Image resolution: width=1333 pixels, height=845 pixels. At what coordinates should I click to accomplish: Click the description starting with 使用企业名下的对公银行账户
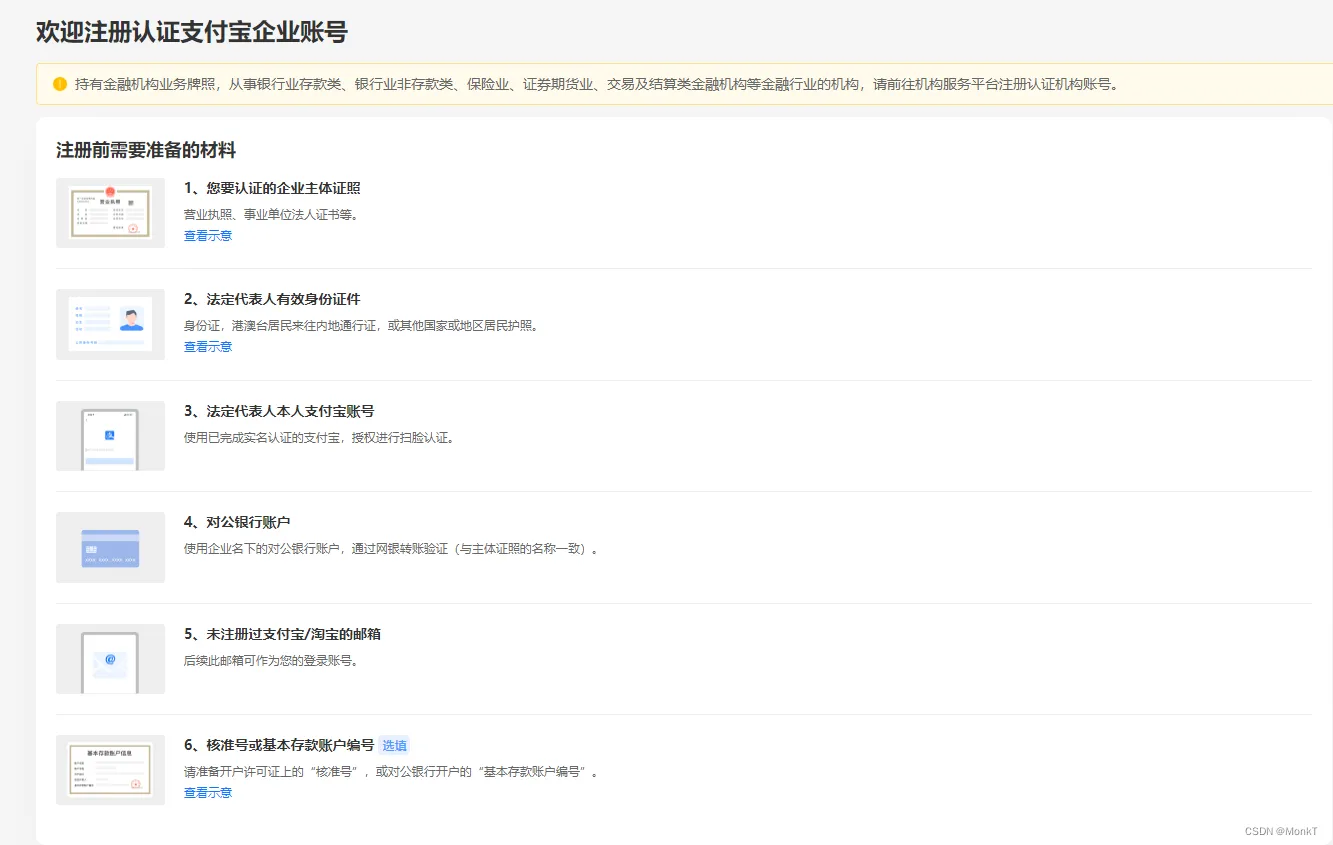pyautogui.click(x=392, y=549)
